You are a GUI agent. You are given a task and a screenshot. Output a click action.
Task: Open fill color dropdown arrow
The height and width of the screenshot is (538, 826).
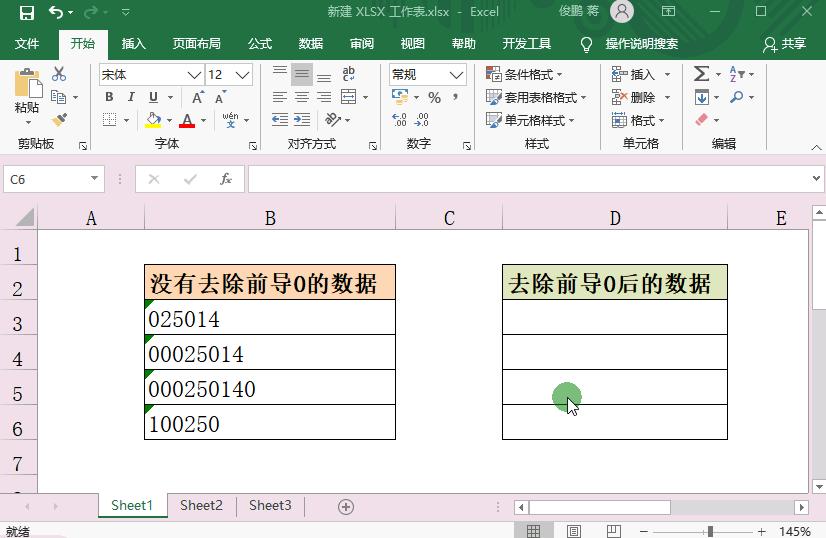[x=169, y=121]
